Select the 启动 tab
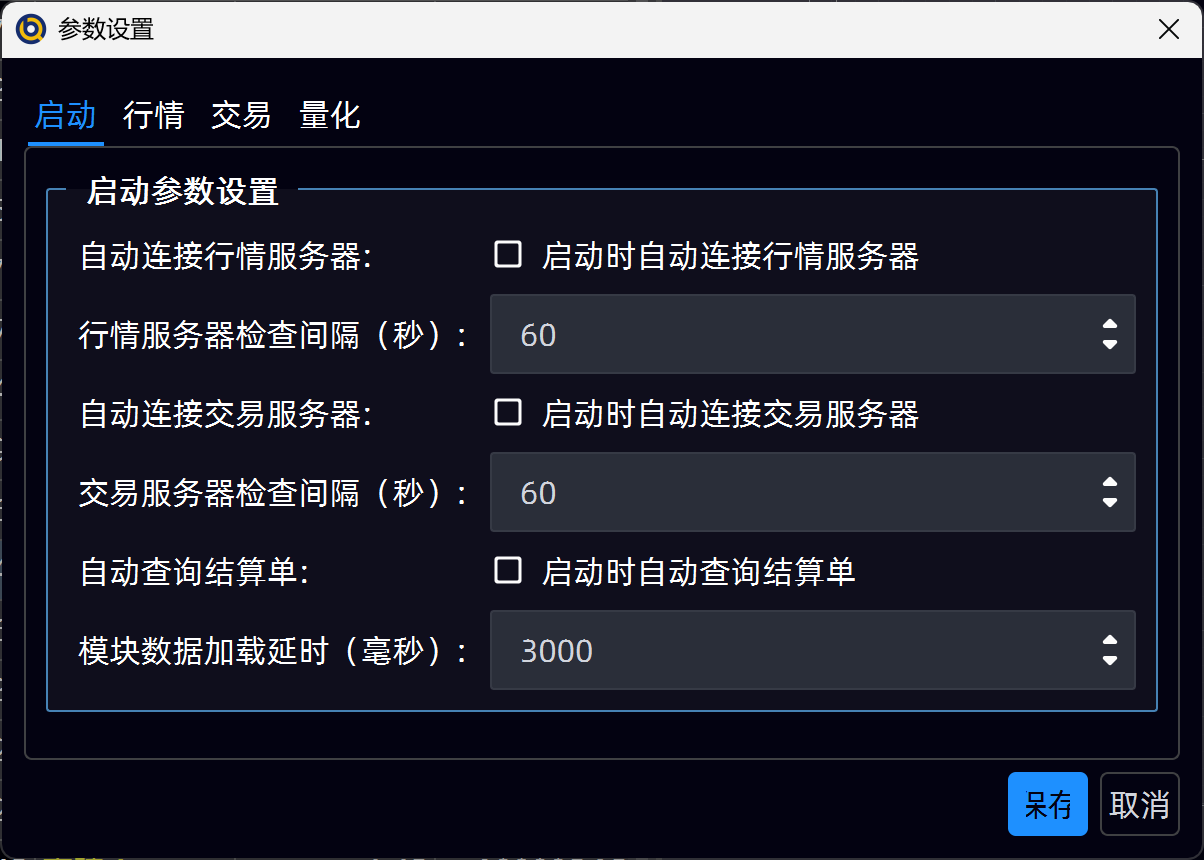 click(65, 116)
